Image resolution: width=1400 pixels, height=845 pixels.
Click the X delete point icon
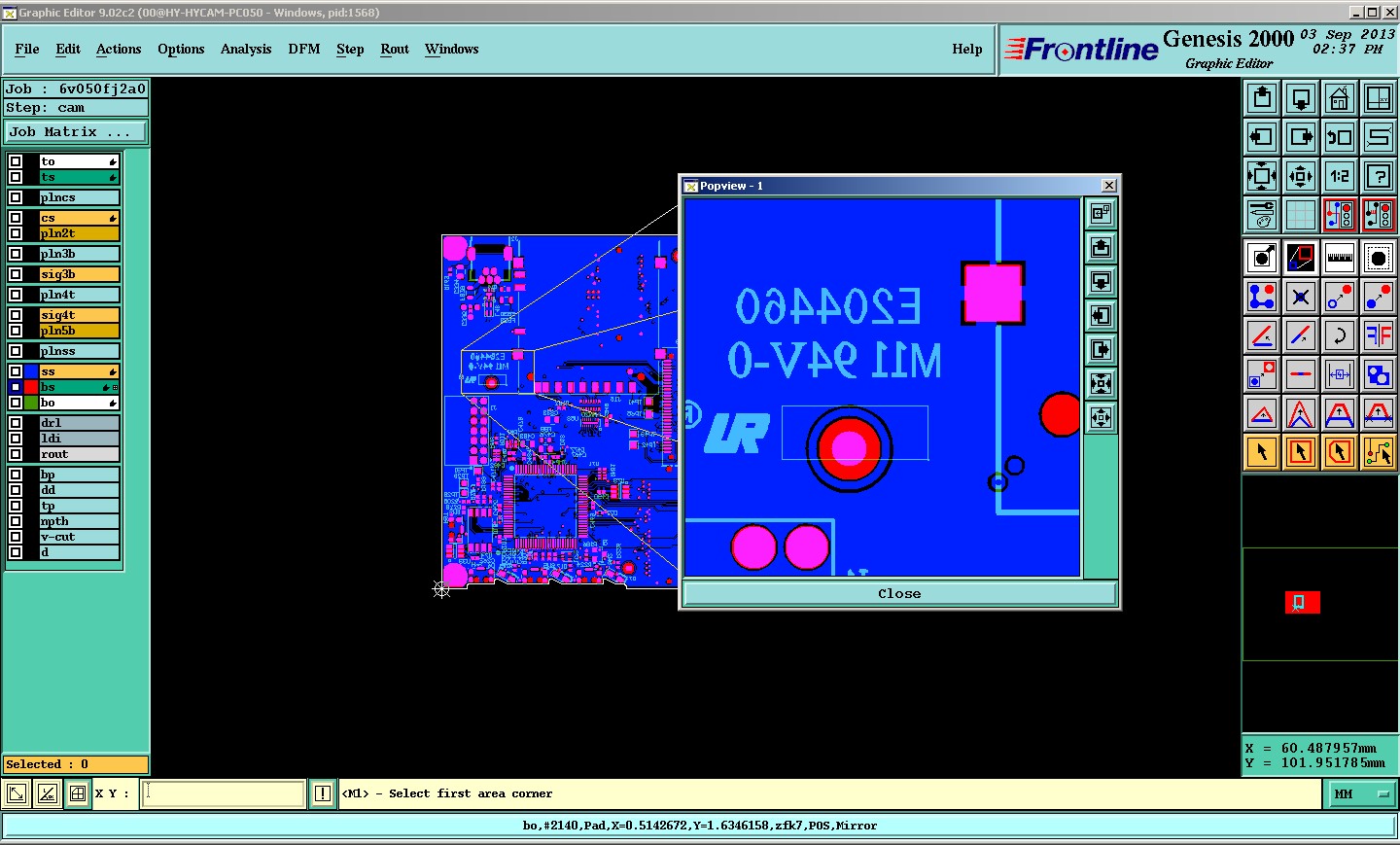pos(1301,297)
